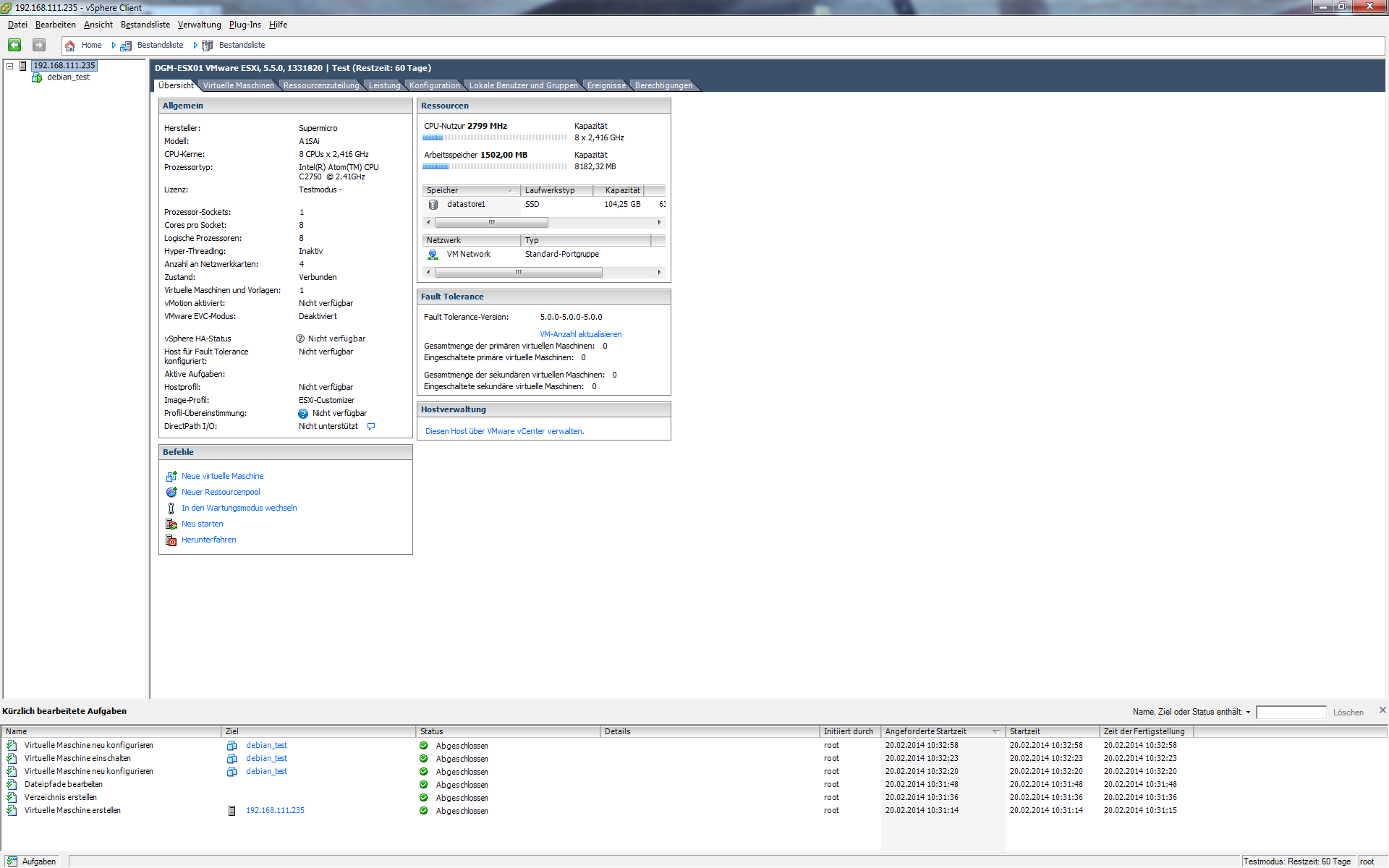1389x868 pixels.
Task: Click 'VM-Anzahl aktualisieren' link
Action: 580,334
